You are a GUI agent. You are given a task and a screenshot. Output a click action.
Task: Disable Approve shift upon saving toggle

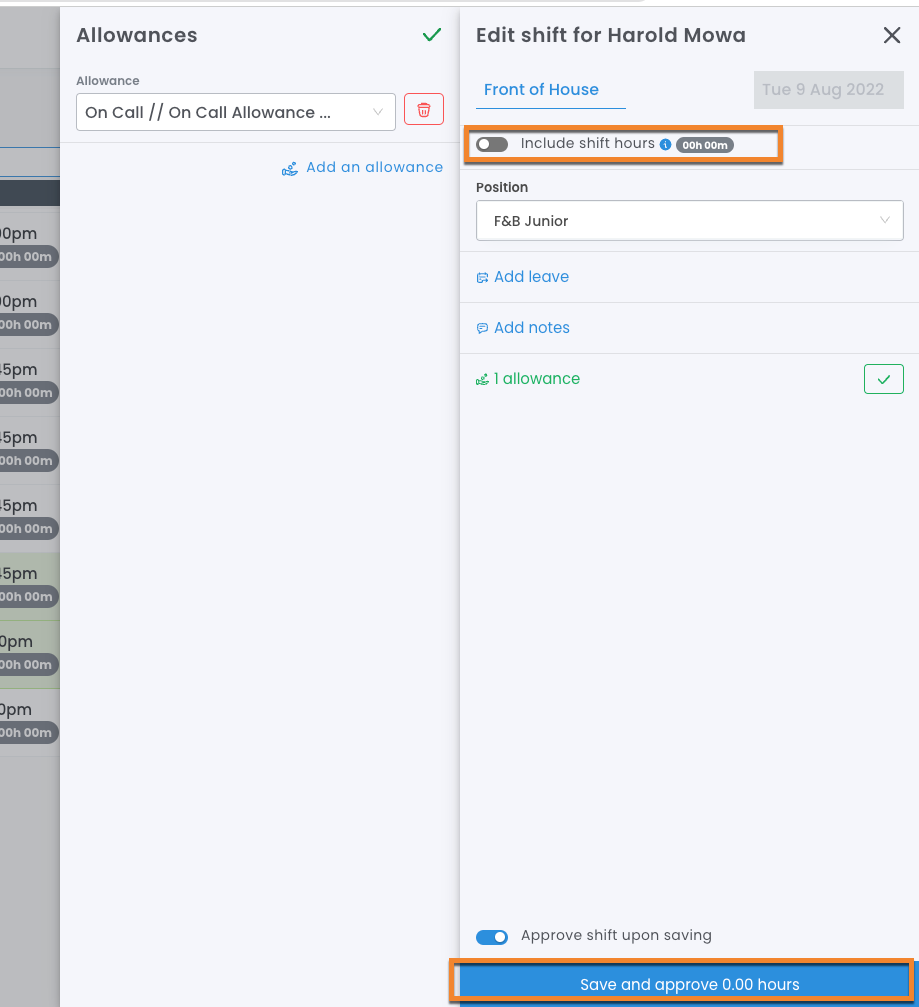coord(492,936)
